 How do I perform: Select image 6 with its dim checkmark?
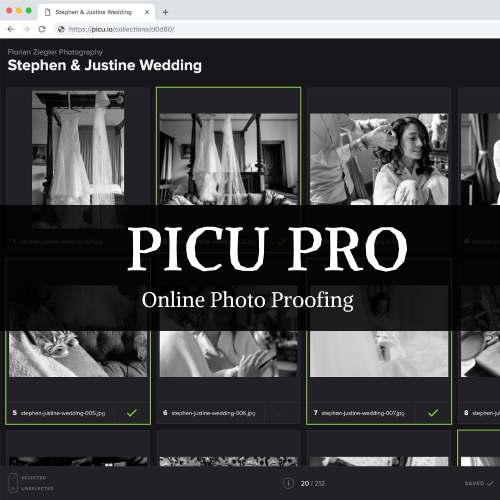[x=282, y=413]
